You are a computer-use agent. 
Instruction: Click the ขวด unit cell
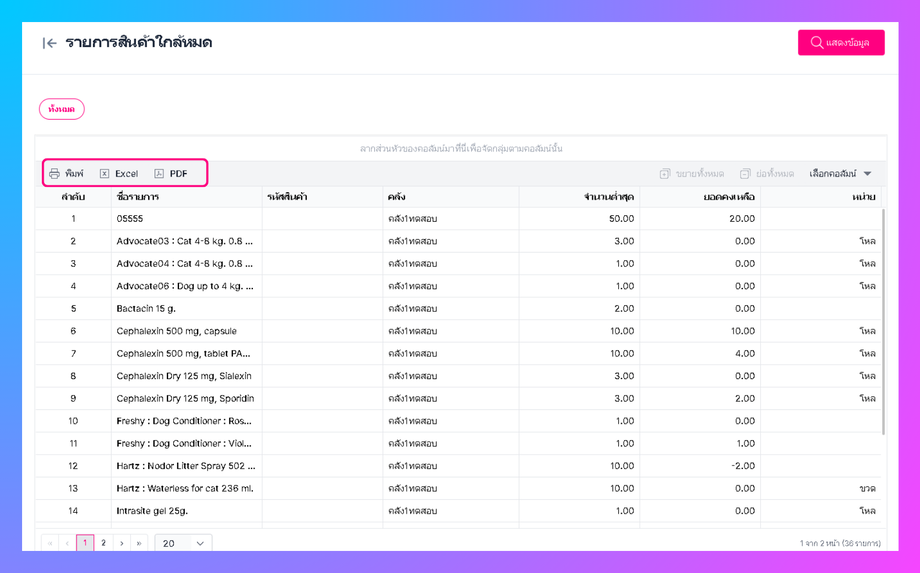coord(821,489)
